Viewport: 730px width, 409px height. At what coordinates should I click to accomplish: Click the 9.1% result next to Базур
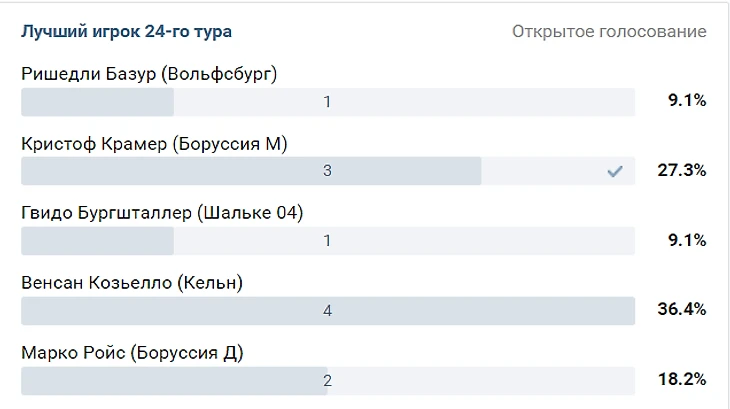pos(687,100)
